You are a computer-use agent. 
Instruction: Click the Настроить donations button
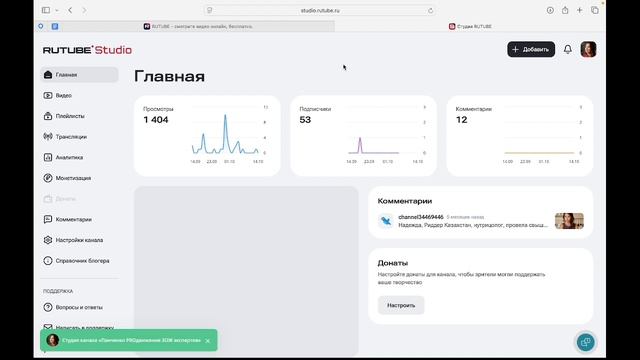point(401,305)
